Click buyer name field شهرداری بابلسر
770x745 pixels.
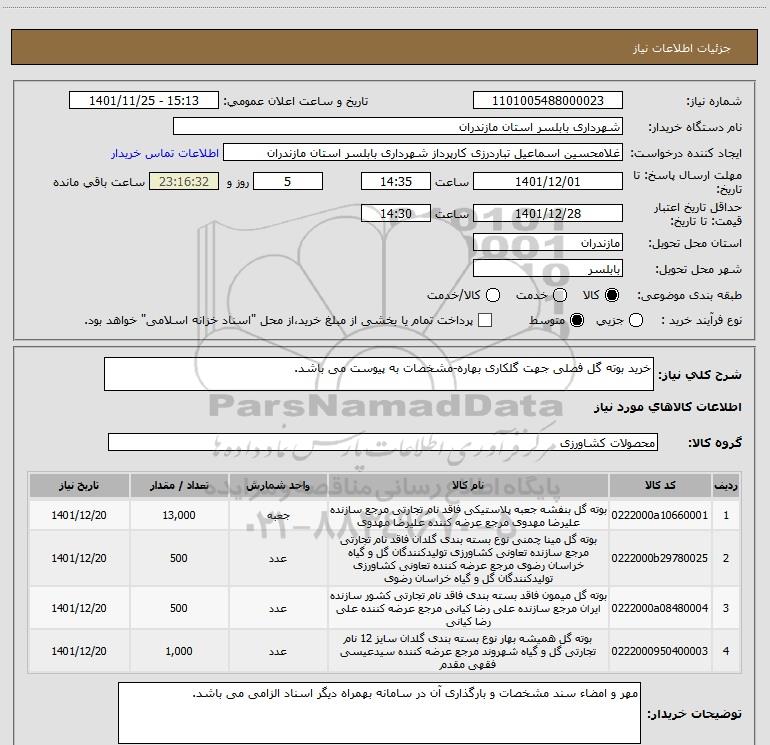398,127
